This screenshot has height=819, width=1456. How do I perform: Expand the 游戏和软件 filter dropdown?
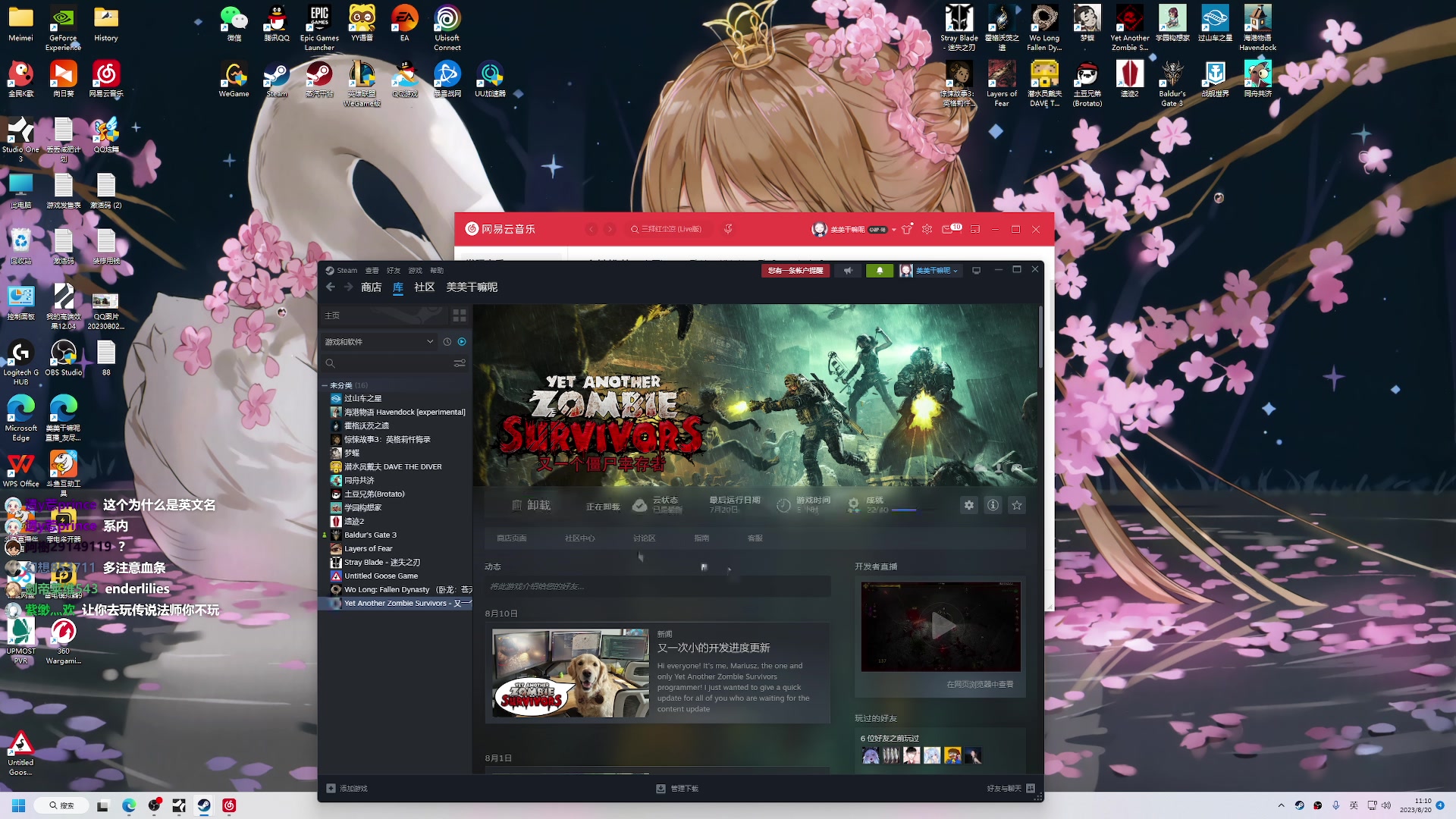(x=379, y=342)
